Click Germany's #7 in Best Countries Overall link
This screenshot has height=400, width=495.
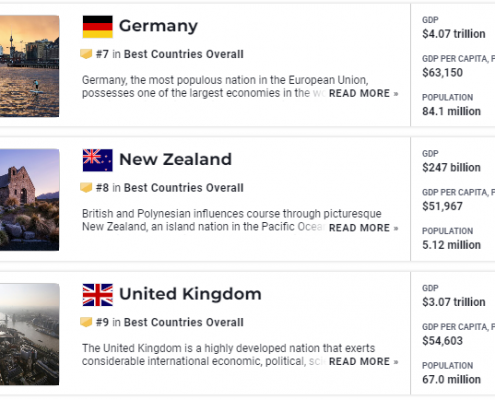[170, 54]
